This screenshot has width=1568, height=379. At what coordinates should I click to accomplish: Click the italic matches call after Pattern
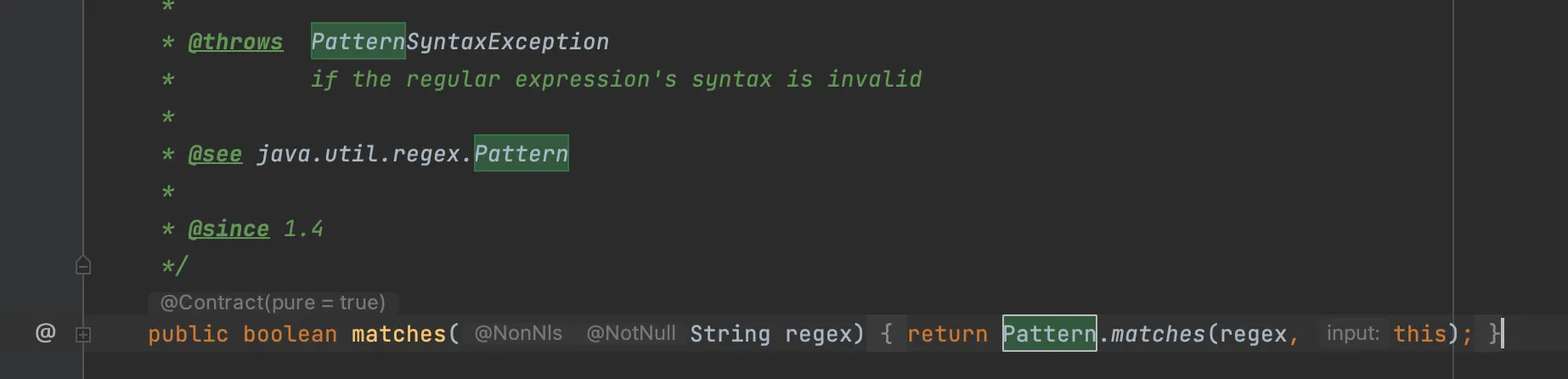coord(1158,334)
